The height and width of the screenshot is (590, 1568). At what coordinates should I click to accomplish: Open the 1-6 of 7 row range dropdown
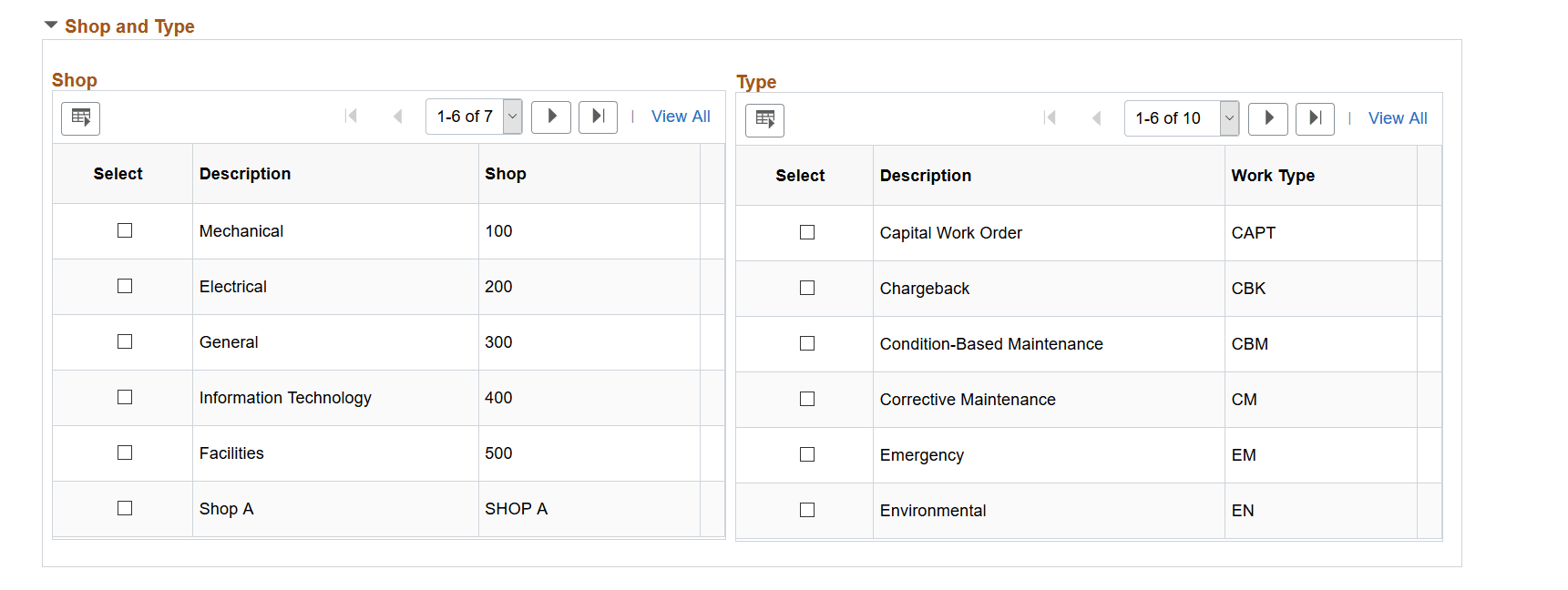[x=474, y=117]
